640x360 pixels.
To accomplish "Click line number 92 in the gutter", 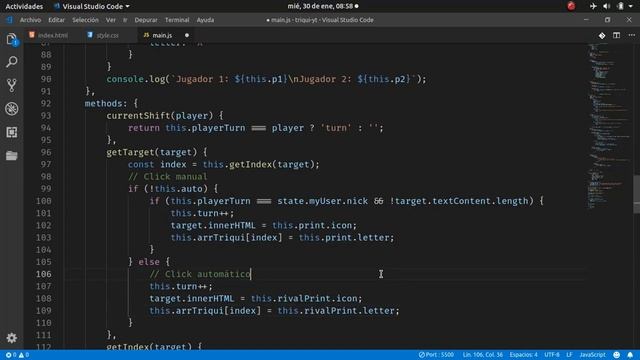I will click(46, 103).
